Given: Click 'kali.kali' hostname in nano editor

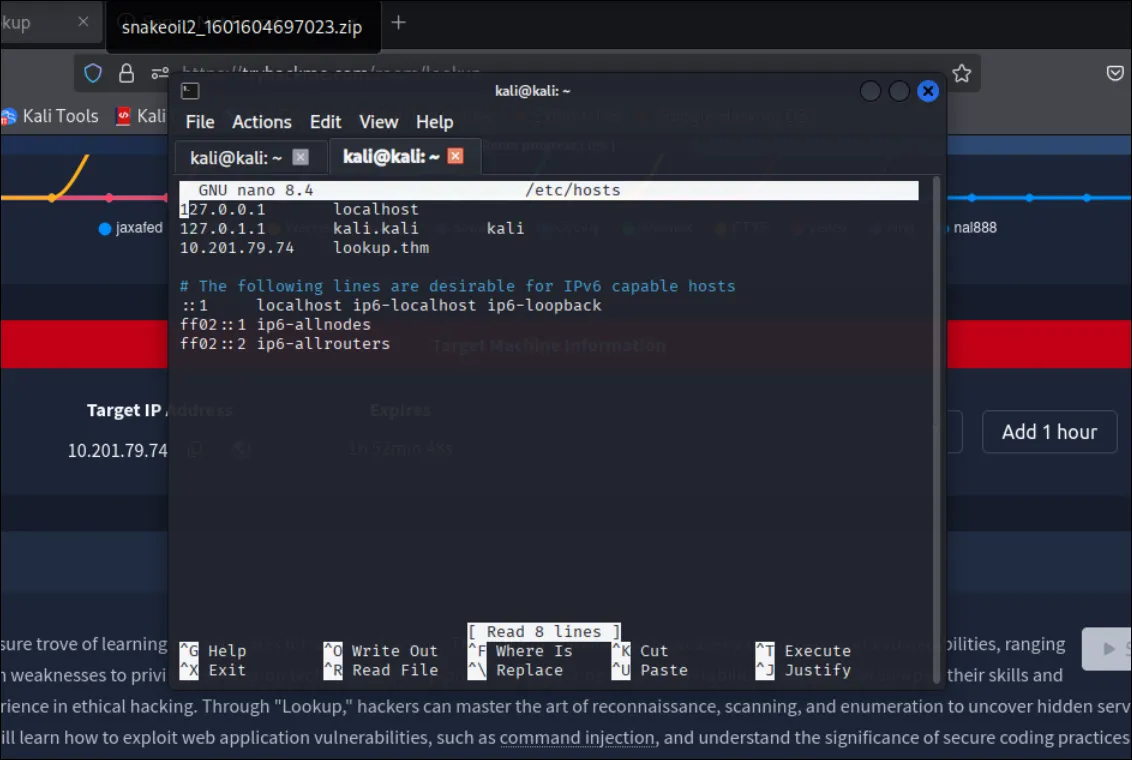Looking at the screenshot, I should pyautogui.click(x=375, y=228).
